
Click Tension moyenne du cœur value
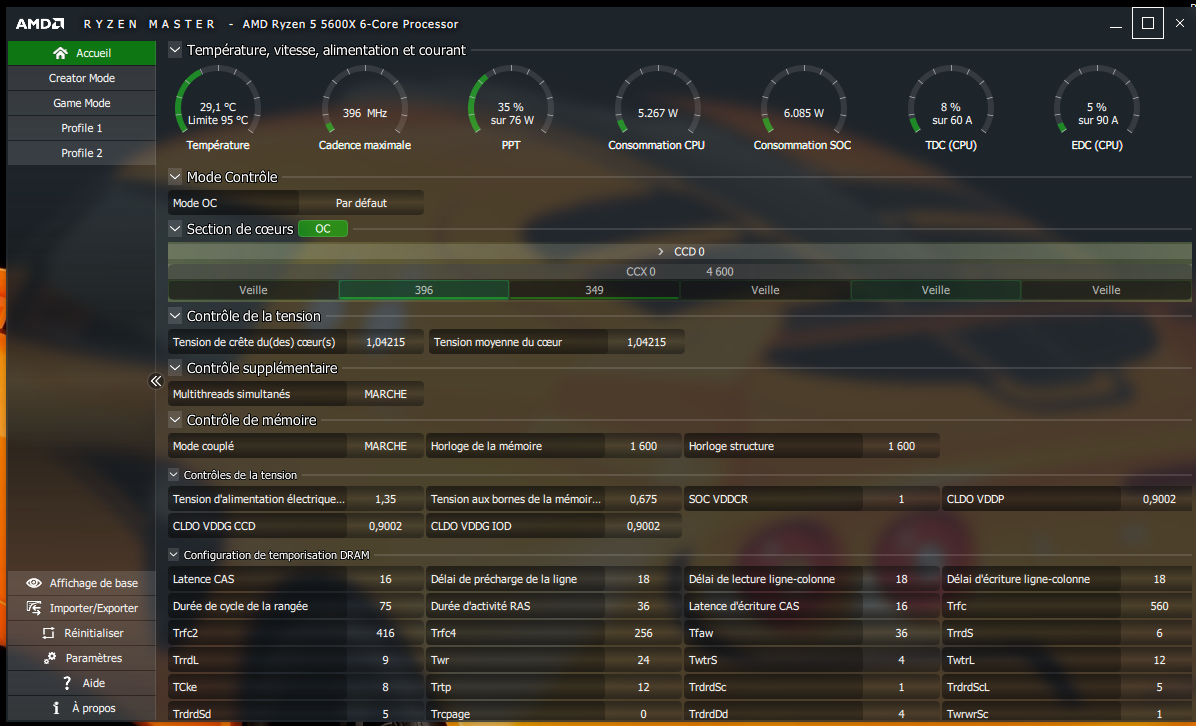pyautogui.click(x=646, y=342)
